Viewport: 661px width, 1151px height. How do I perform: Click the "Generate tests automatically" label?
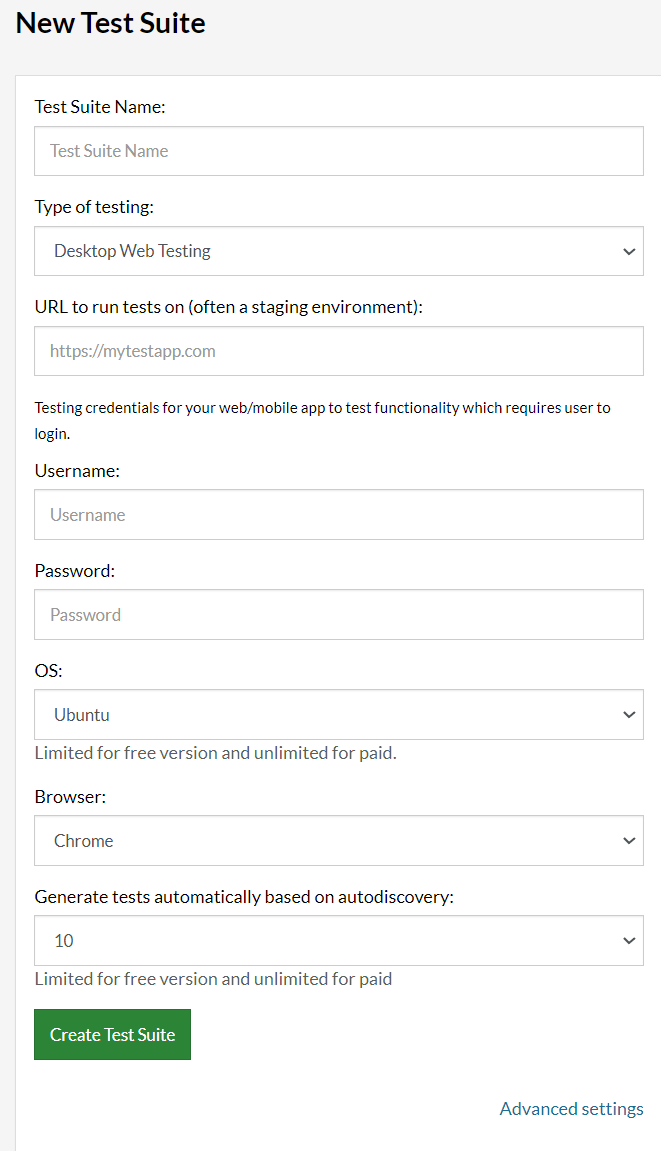pos(244,897)
